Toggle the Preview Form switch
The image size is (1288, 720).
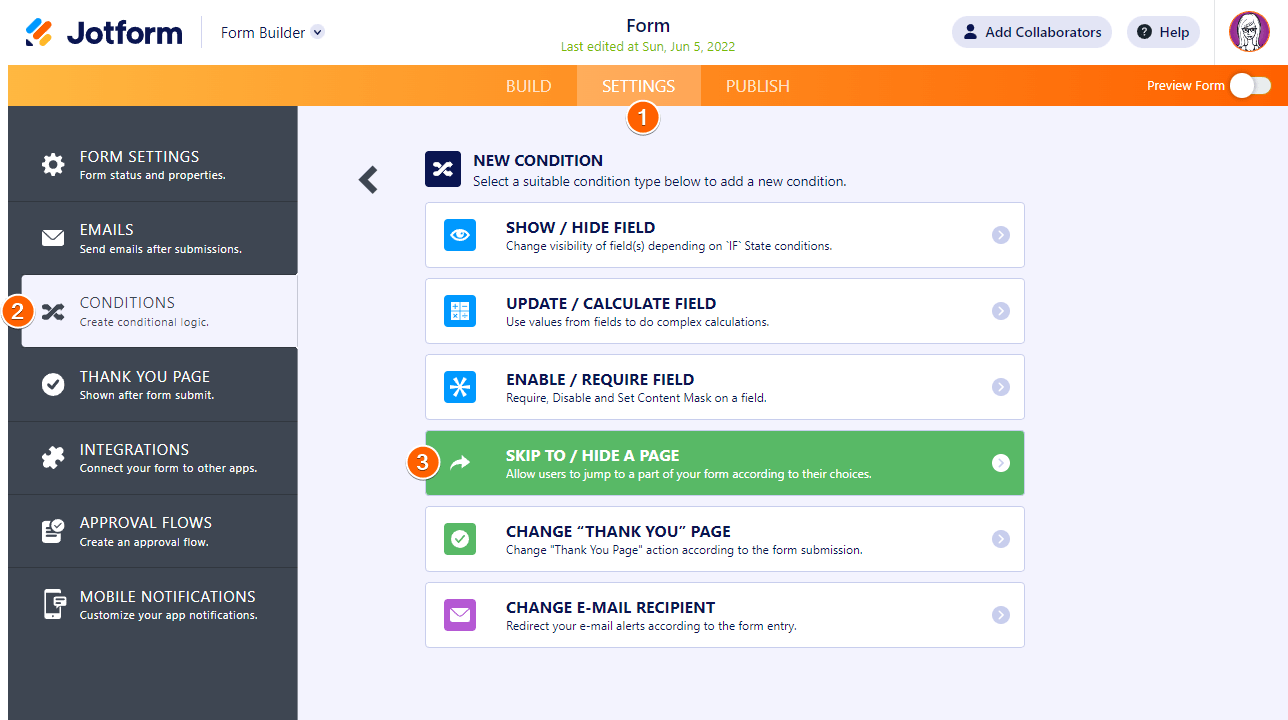(1250, 86)
